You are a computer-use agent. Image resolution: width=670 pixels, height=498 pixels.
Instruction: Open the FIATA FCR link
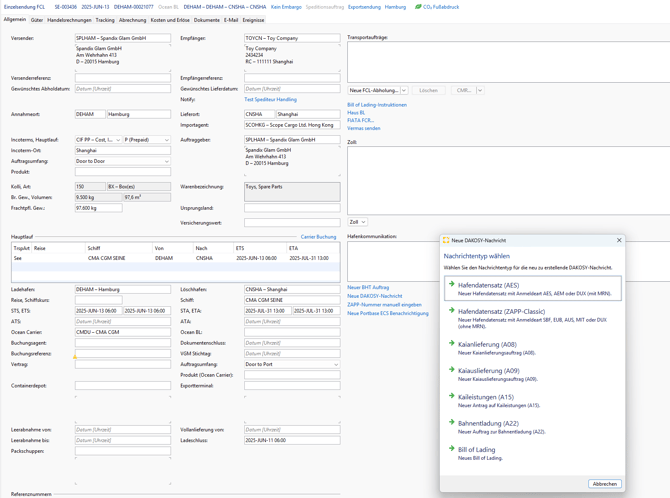click(x=361, y=120)
